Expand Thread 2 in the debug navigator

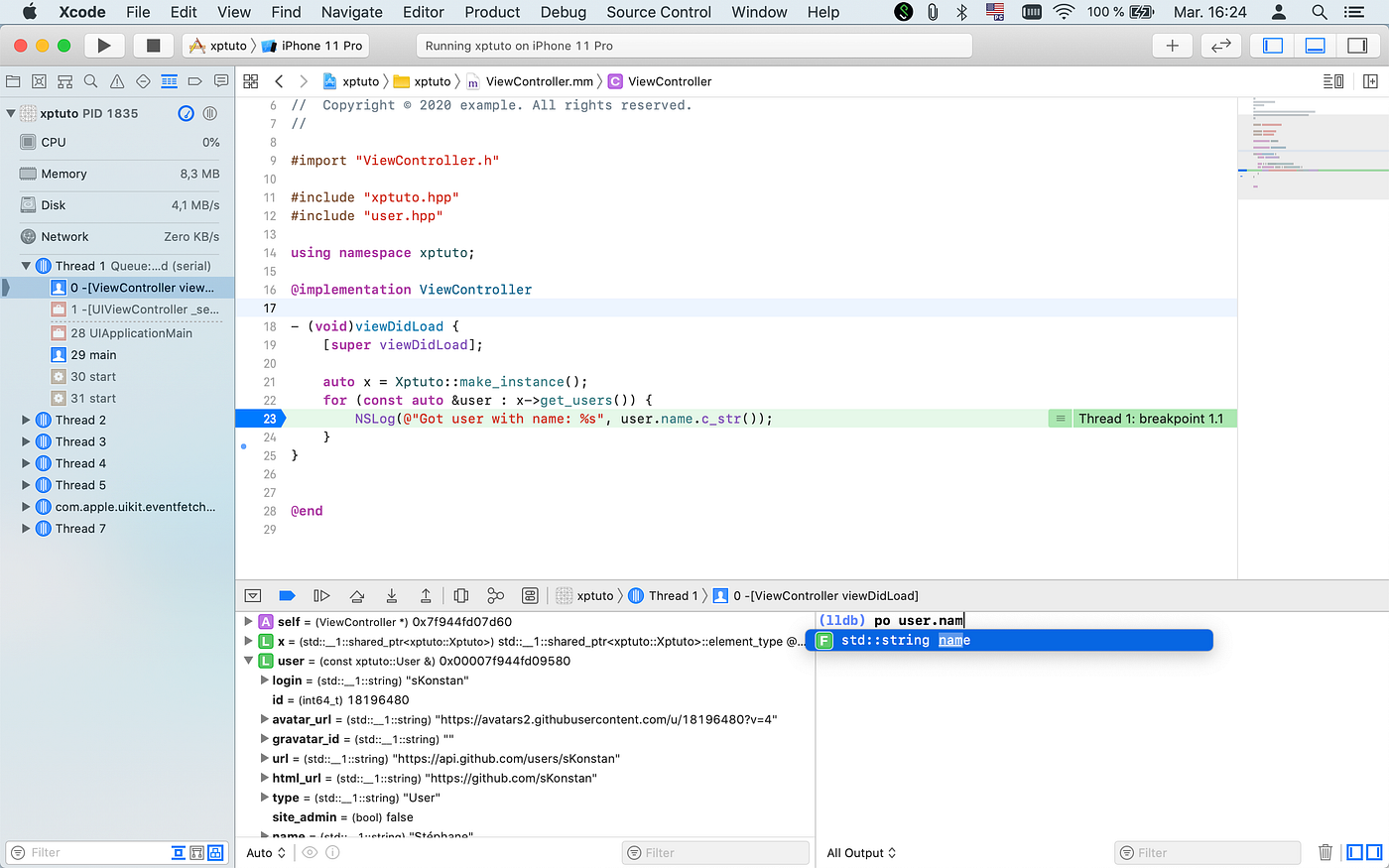(x=26, y=420)
